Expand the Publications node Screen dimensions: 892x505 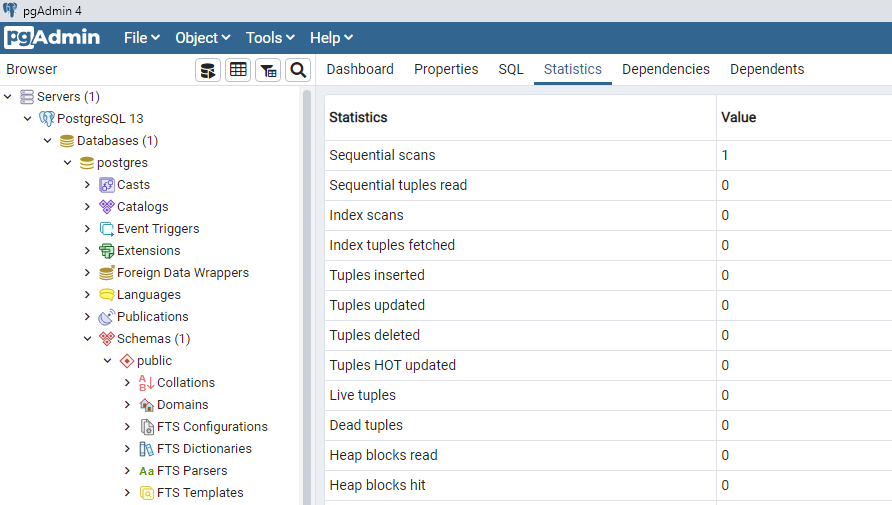pos(88,317)
